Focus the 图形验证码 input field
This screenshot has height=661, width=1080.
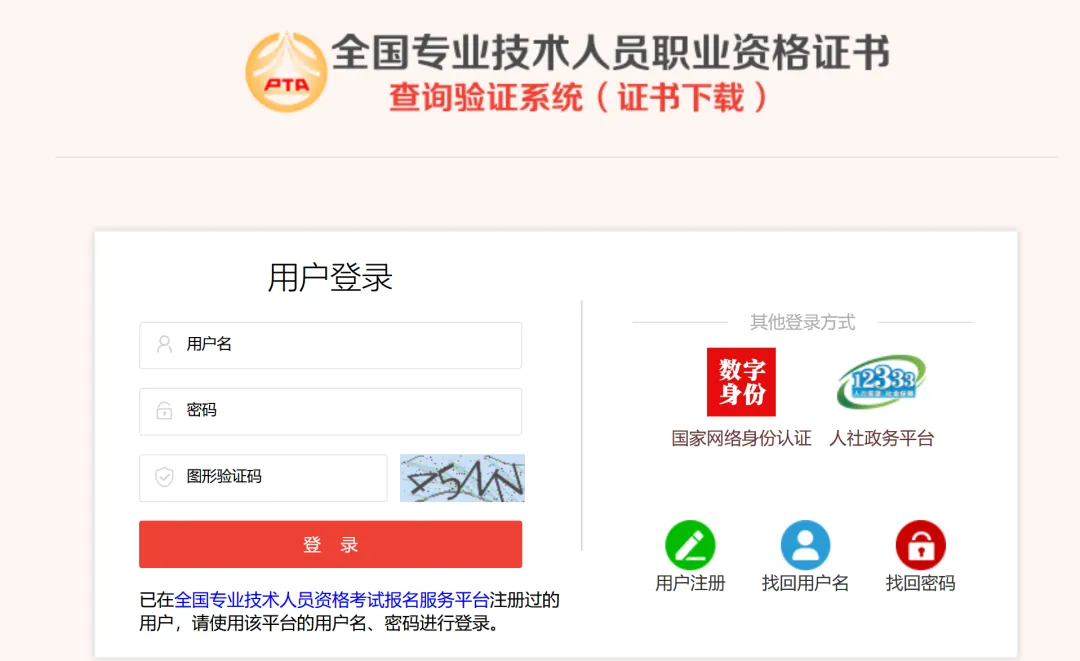(263, 477)
